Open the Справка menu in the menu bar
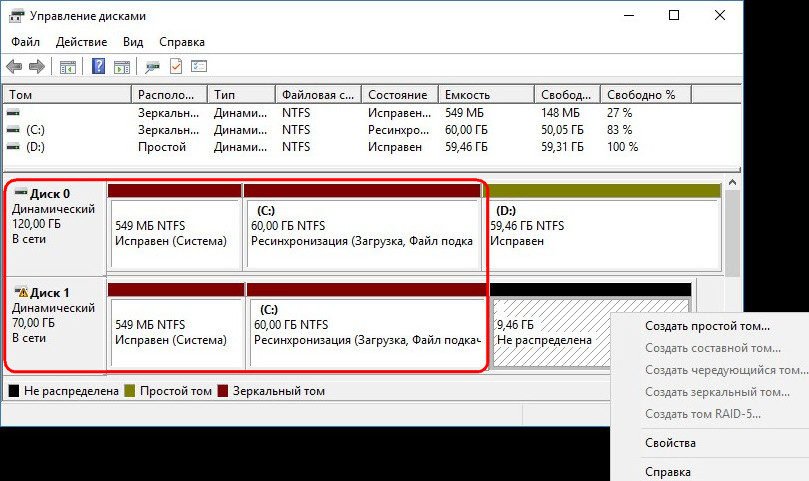Screen dimensions: 809x481 [181, 42]
